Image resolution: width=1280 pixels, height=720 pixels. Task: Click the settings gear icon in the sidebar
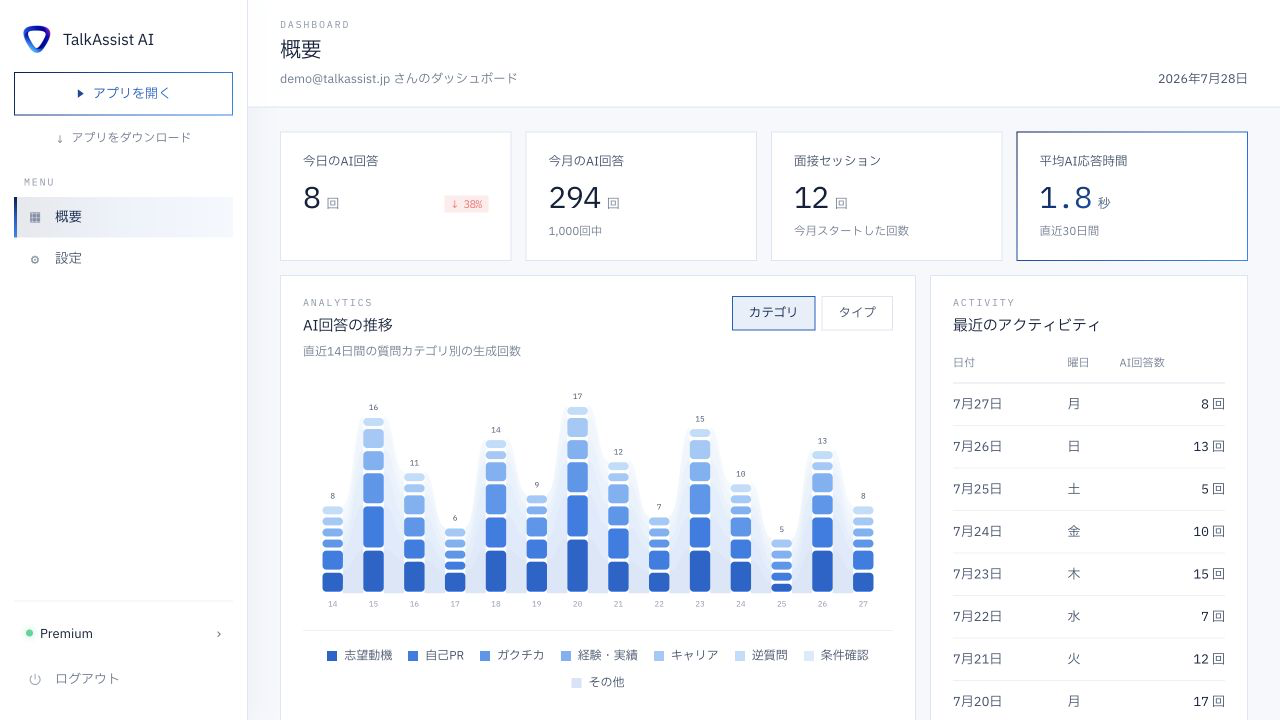(x=35, y=259)
